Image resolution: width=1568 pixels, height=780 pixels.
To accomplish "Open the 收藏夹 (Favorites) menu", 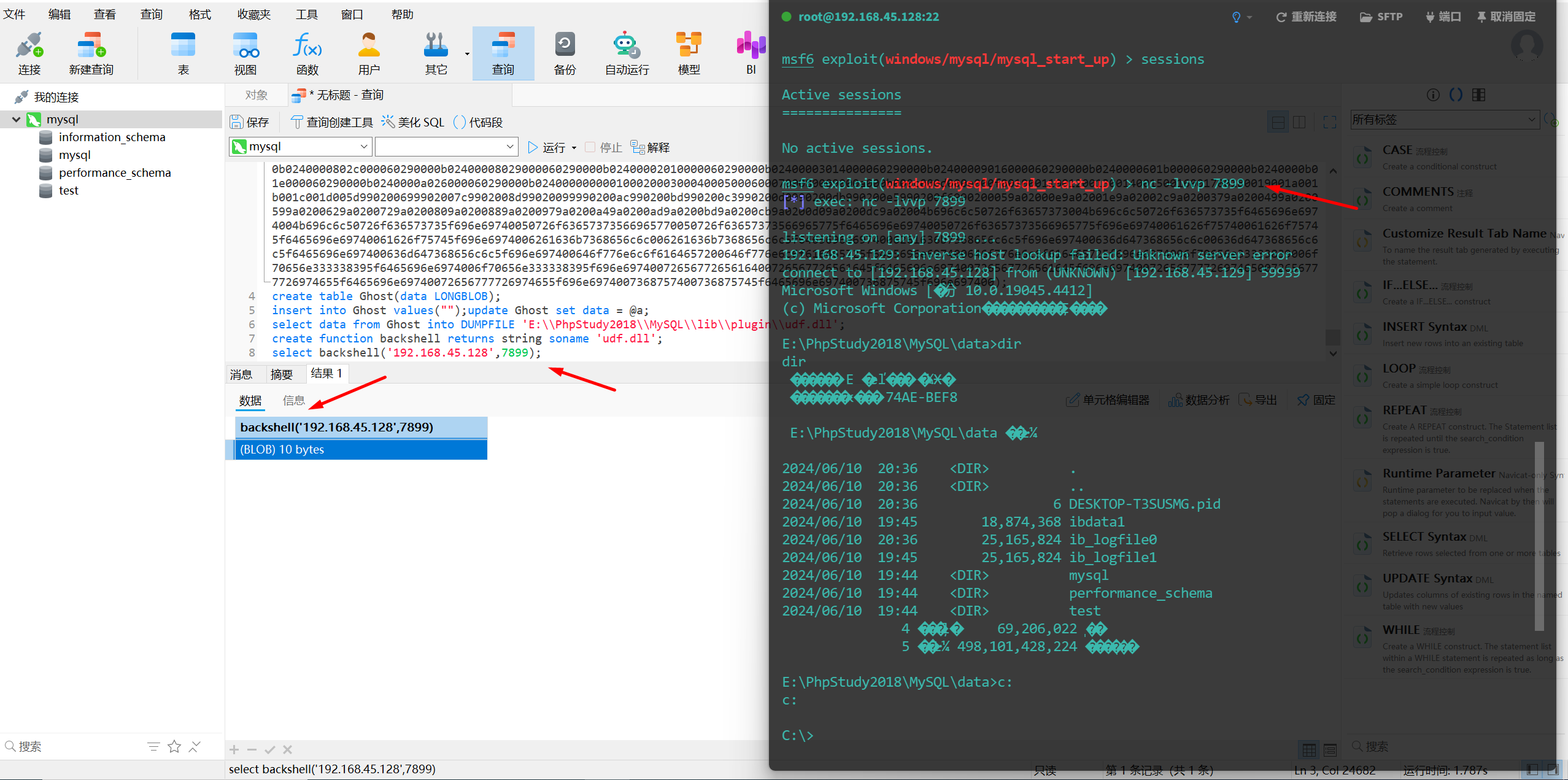I will 254,14.
